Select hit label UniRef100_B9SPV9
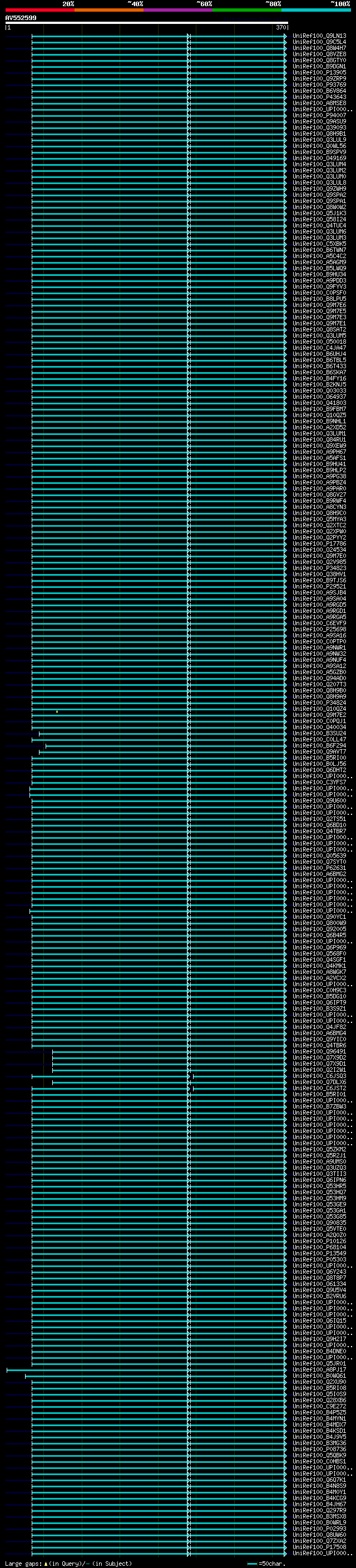 pos(319,152)
